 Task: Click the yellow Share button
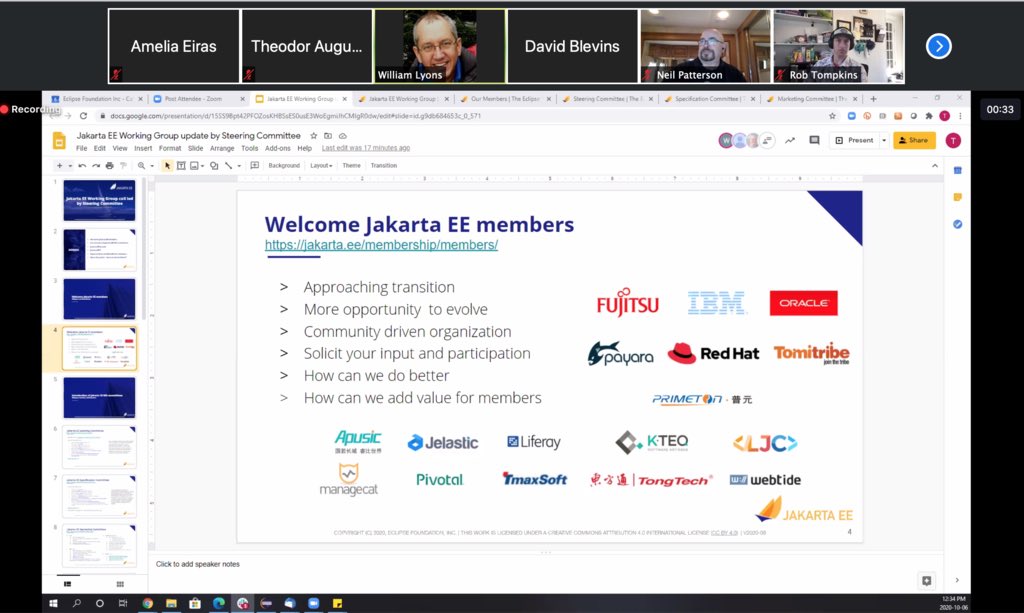(x=914, y=140)
